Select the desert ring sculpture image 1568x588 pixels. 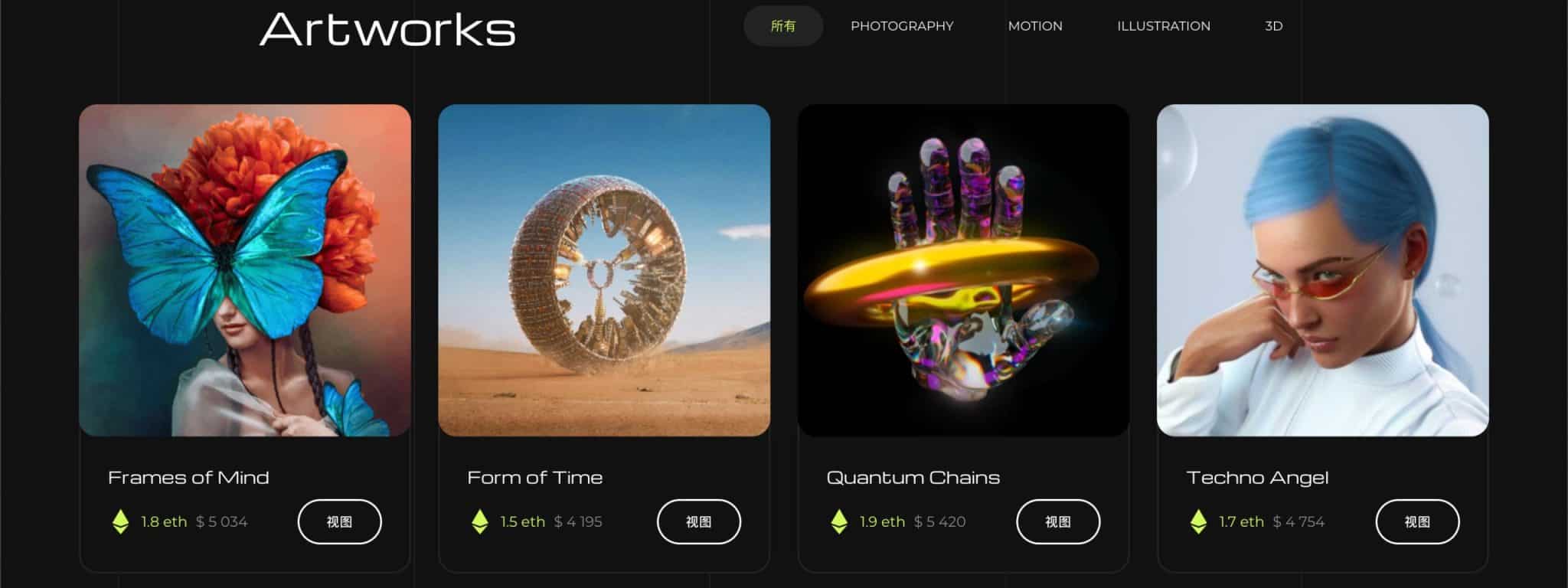(604, 270)
